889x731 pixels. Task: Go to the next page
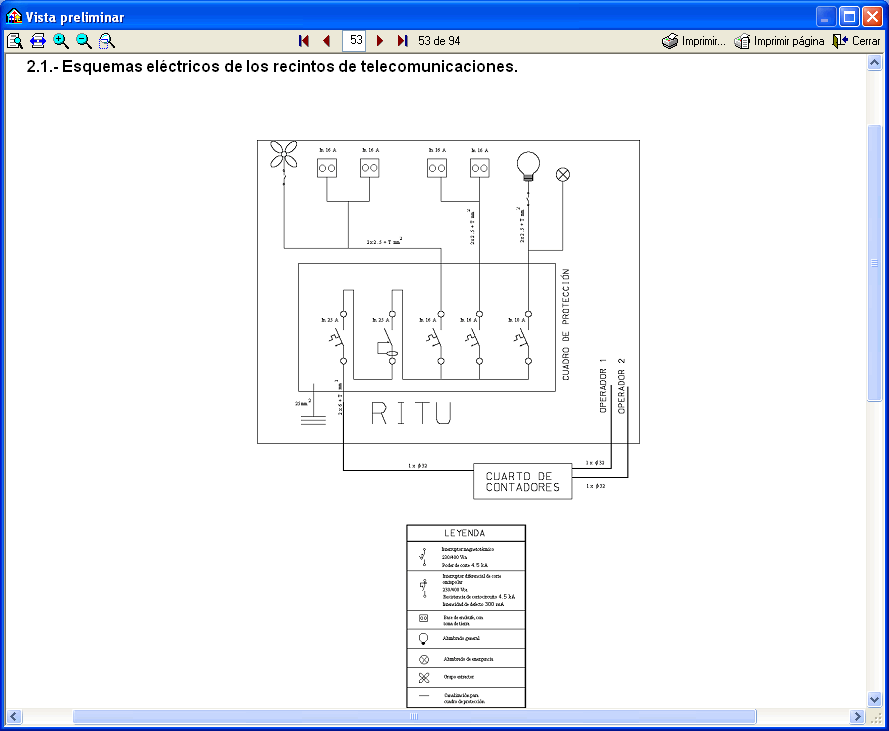380,41
